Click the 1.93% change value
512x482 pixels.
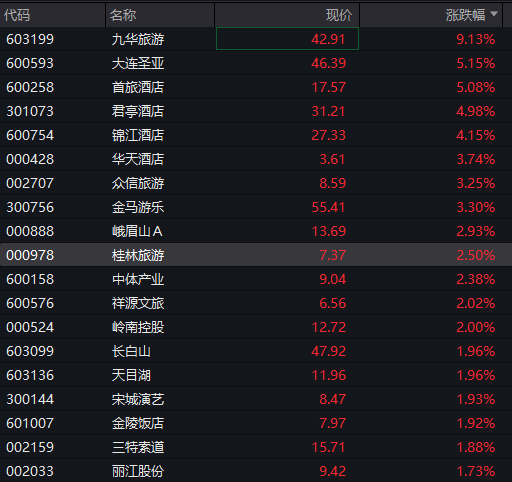[x=476, y=399]
